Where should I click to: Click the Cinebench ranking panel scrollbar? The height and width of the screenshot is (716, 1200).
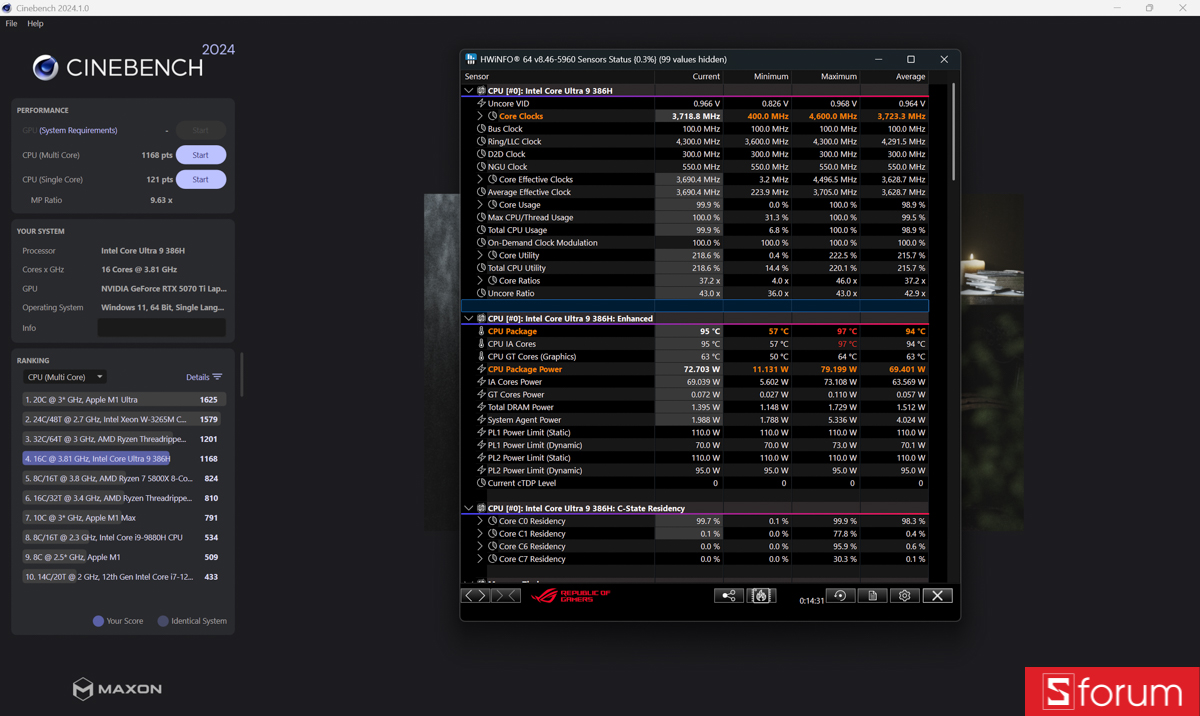coord(241,374)
